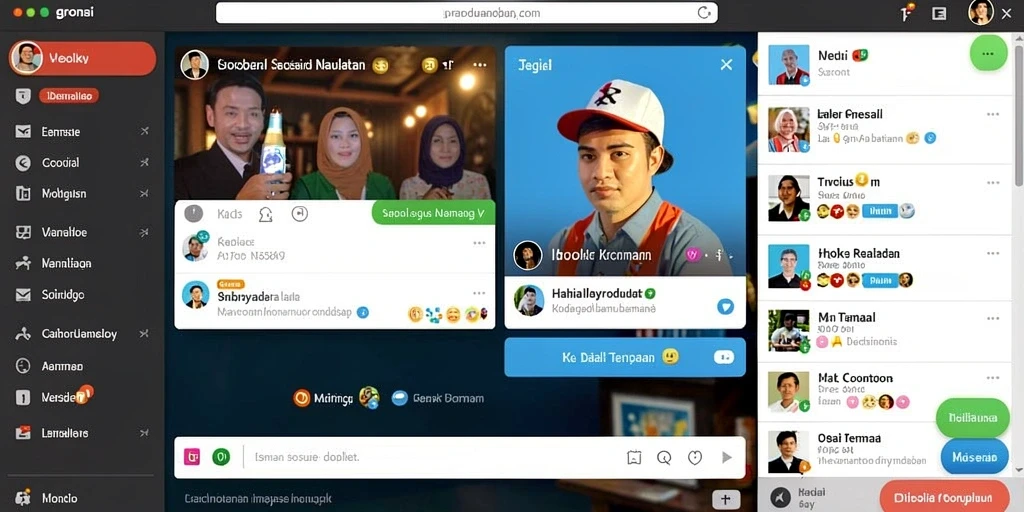This screenshot has width=1024, height=512.
Task: Click the pink icon in message bar
Action: coord(192,457)
